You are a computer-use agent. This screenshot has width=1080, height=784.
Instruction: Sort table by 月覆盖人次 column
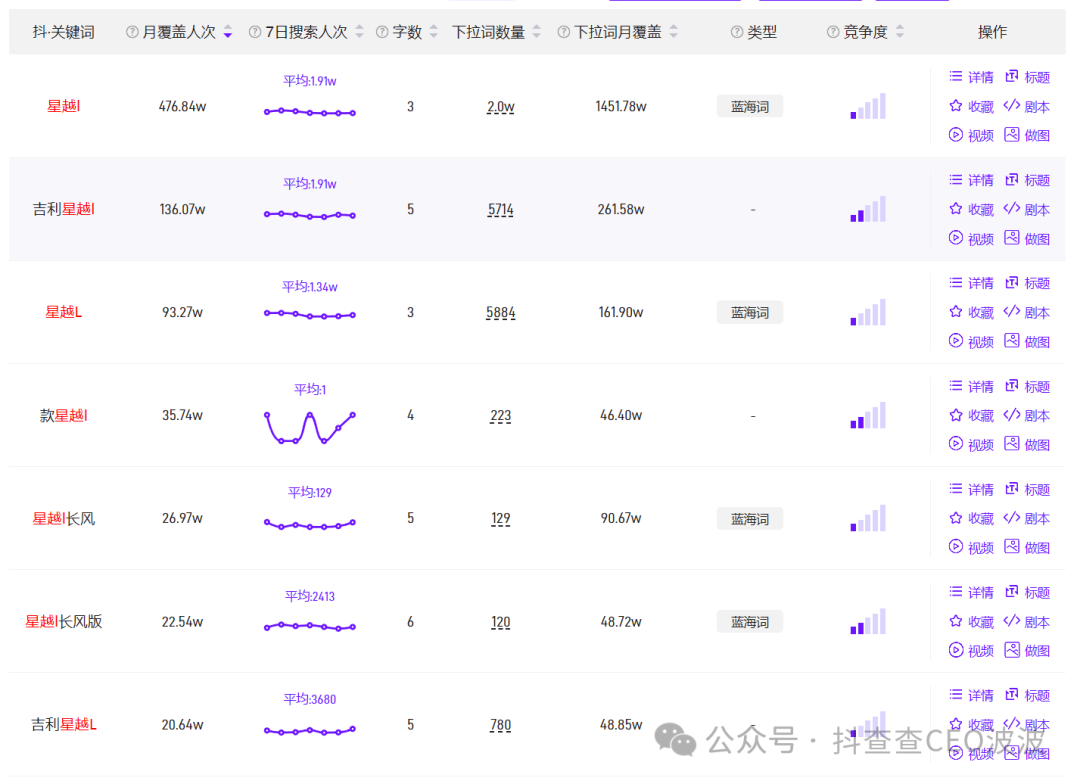pos(228,32)
